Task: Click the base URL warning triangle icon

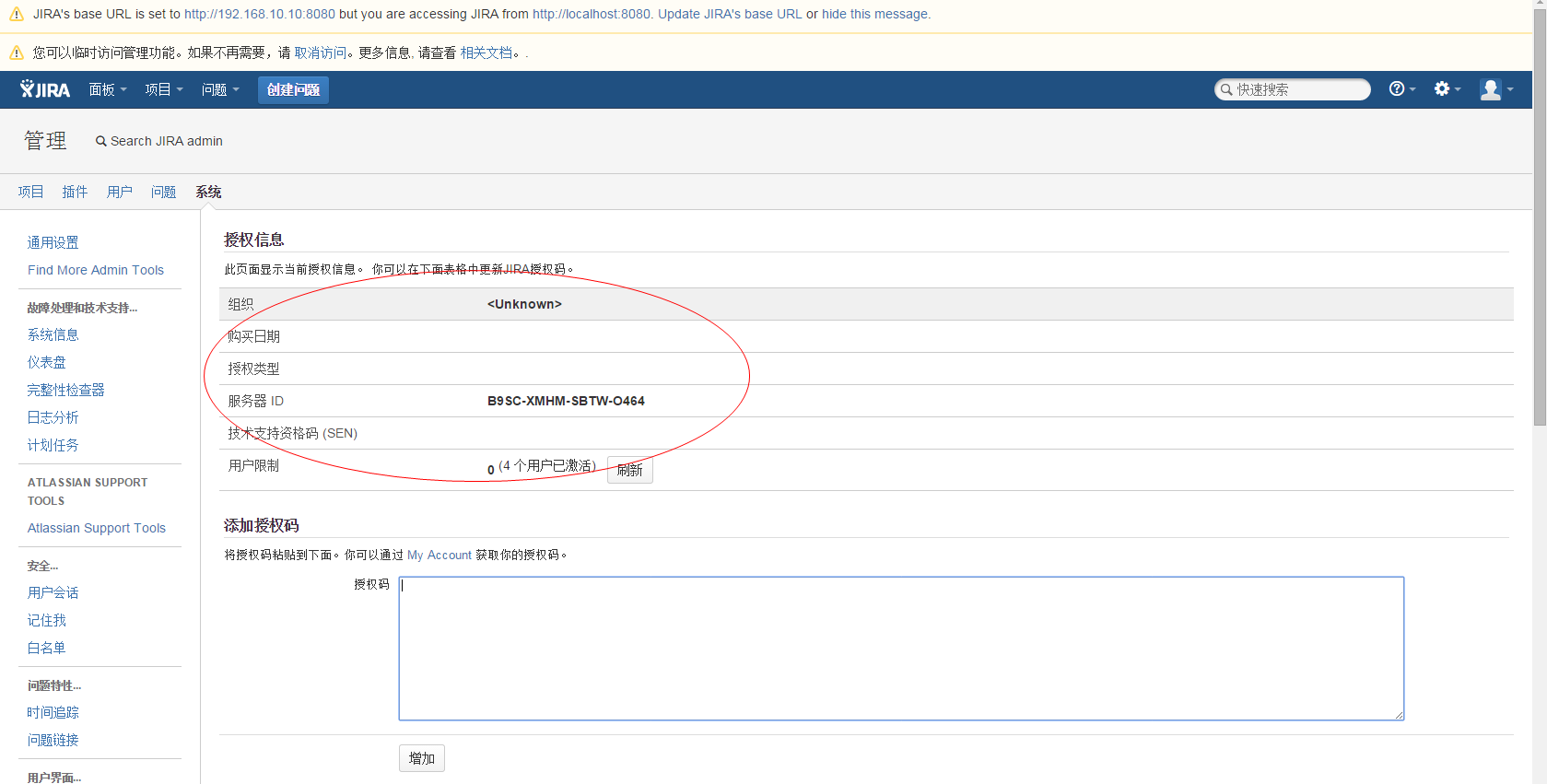Action: 16,15
